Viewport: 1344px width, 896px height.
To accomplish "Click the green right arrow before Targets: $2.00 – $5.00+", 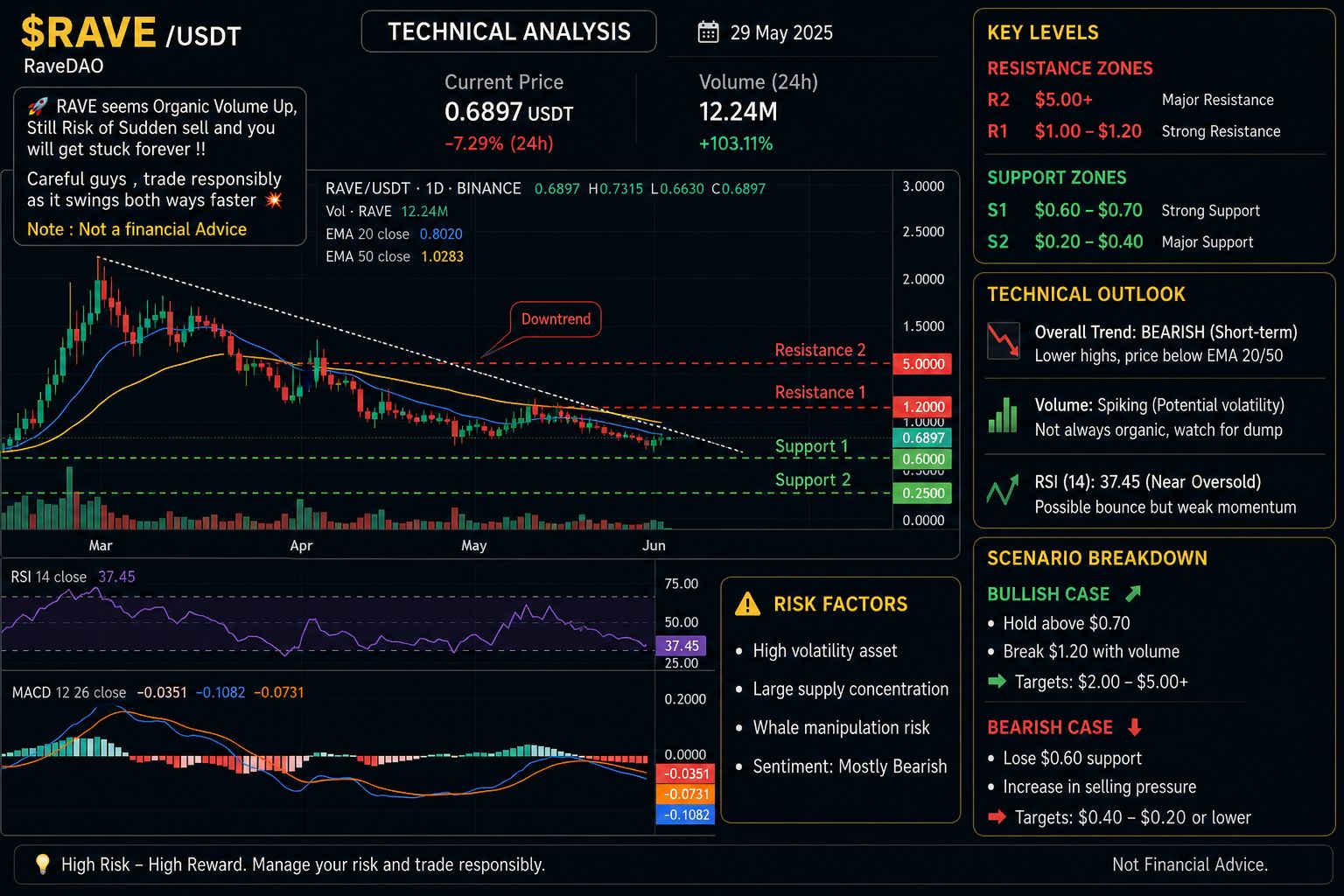I will (x=997, y=682).
